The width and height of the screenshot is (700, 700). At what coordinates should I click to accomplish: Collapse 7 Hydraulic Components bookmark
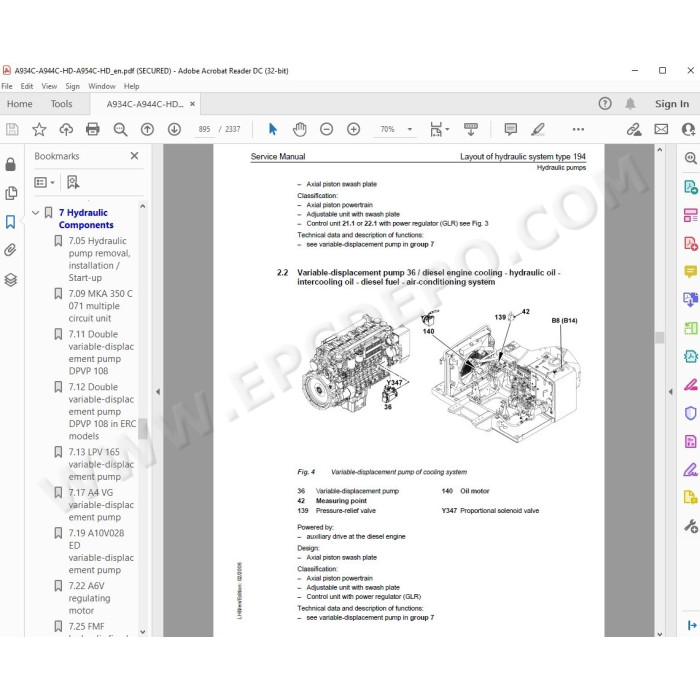(36, 213)
